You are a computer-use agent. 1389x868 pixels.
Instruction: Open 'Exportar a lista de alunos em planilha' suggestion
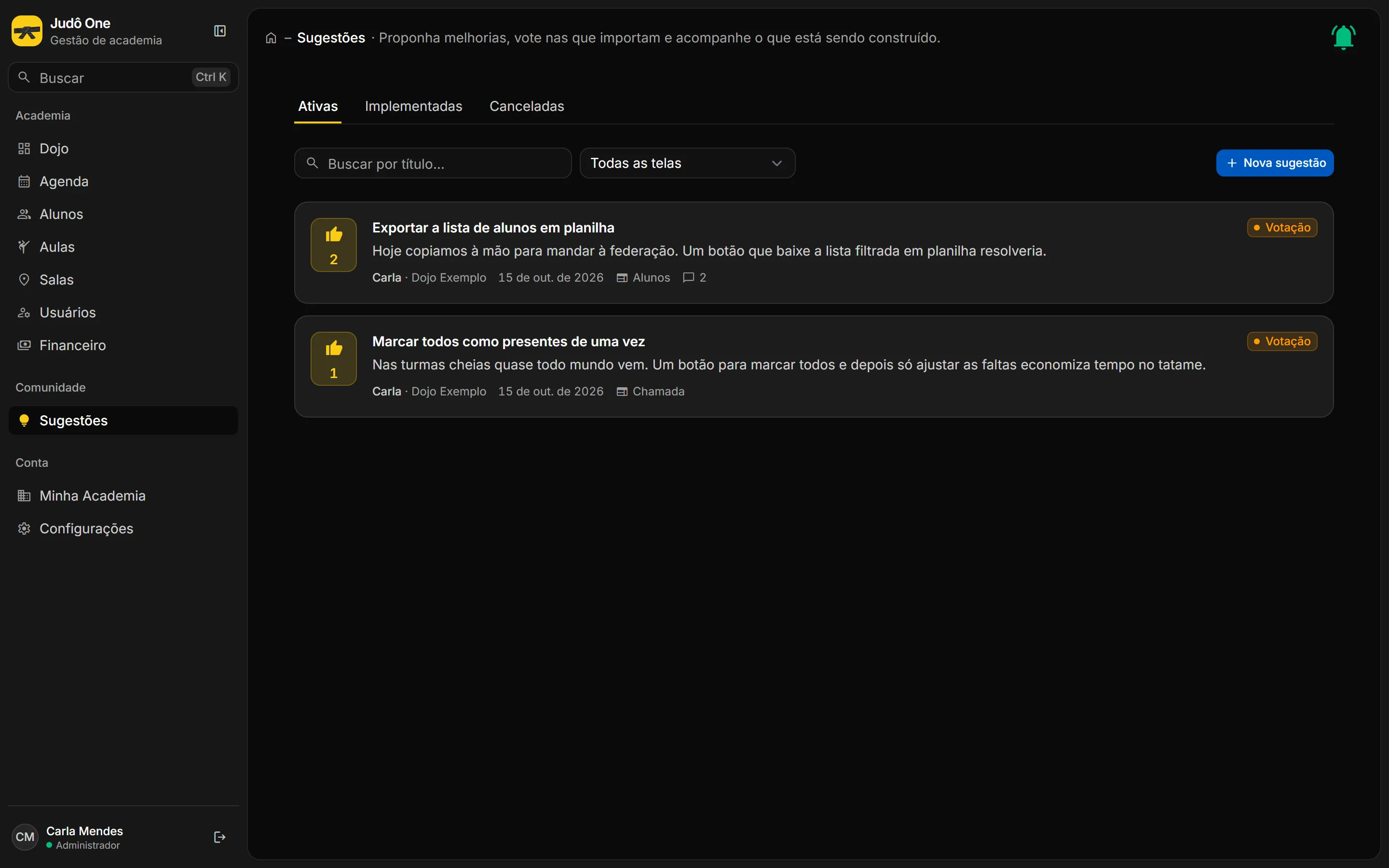pyautogui.click(x=493, y=228)
